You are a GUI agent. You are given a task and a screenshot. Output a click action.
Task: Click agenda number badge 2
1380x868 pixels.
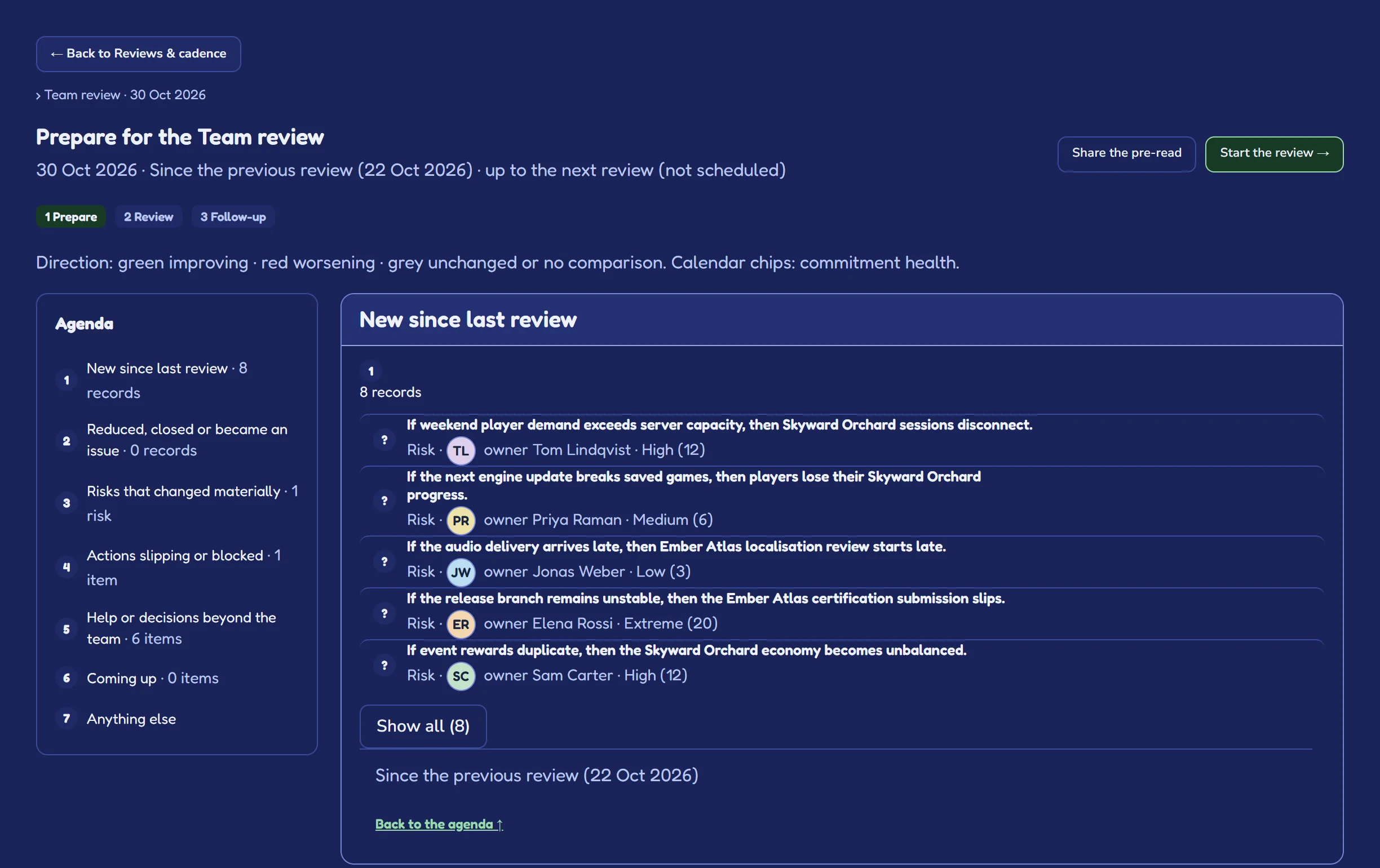pos(67,441)
